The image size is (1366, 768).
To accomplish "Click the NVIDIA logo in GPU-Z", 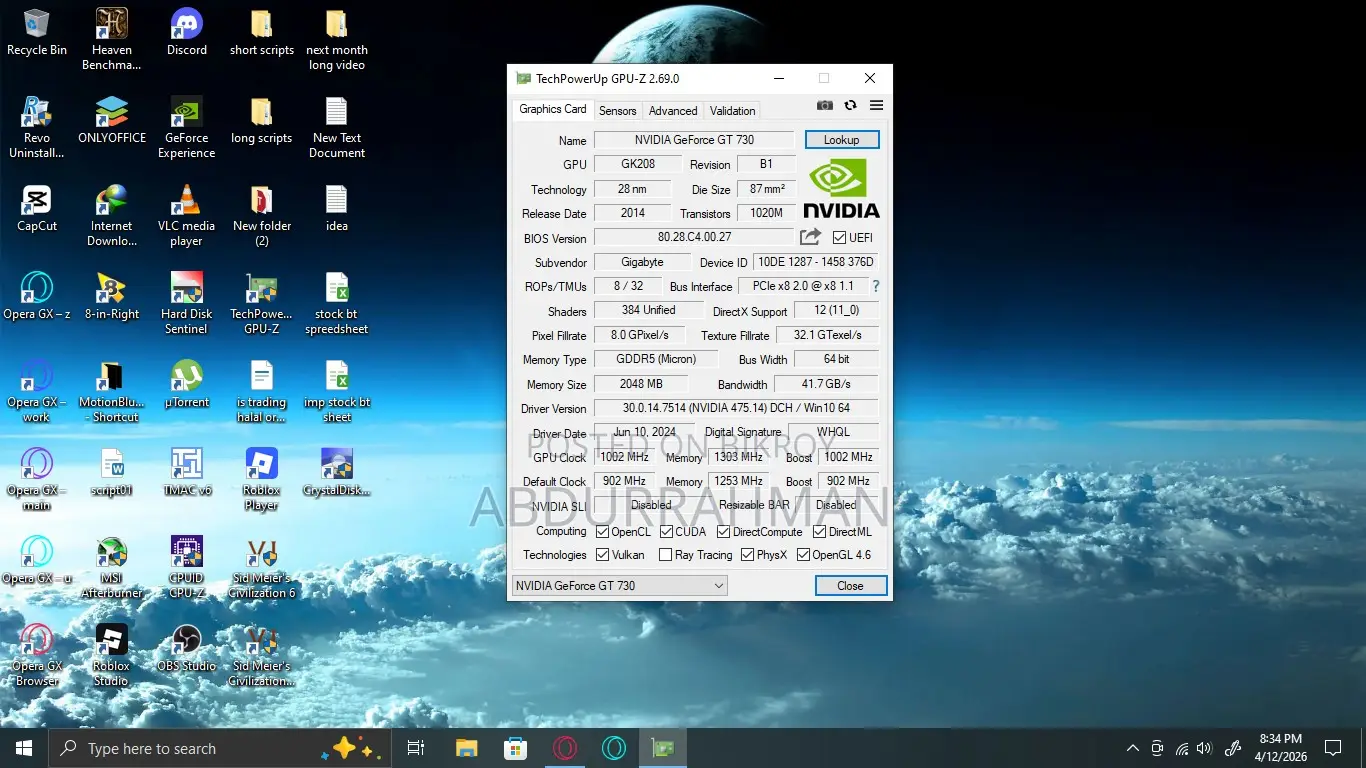I will [841, 189].
